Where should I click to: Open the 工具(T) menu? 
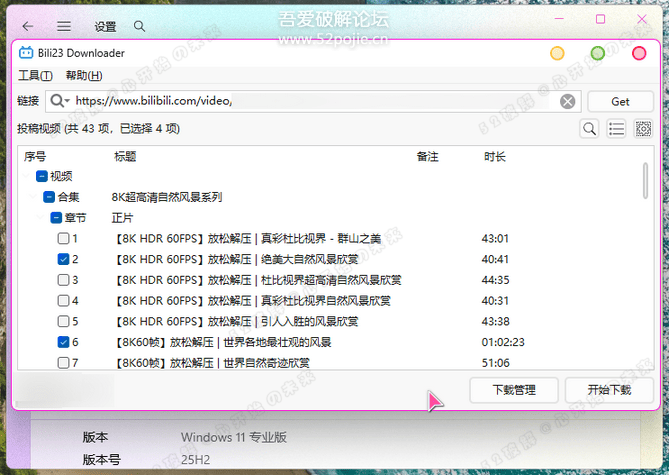[35, 76]
